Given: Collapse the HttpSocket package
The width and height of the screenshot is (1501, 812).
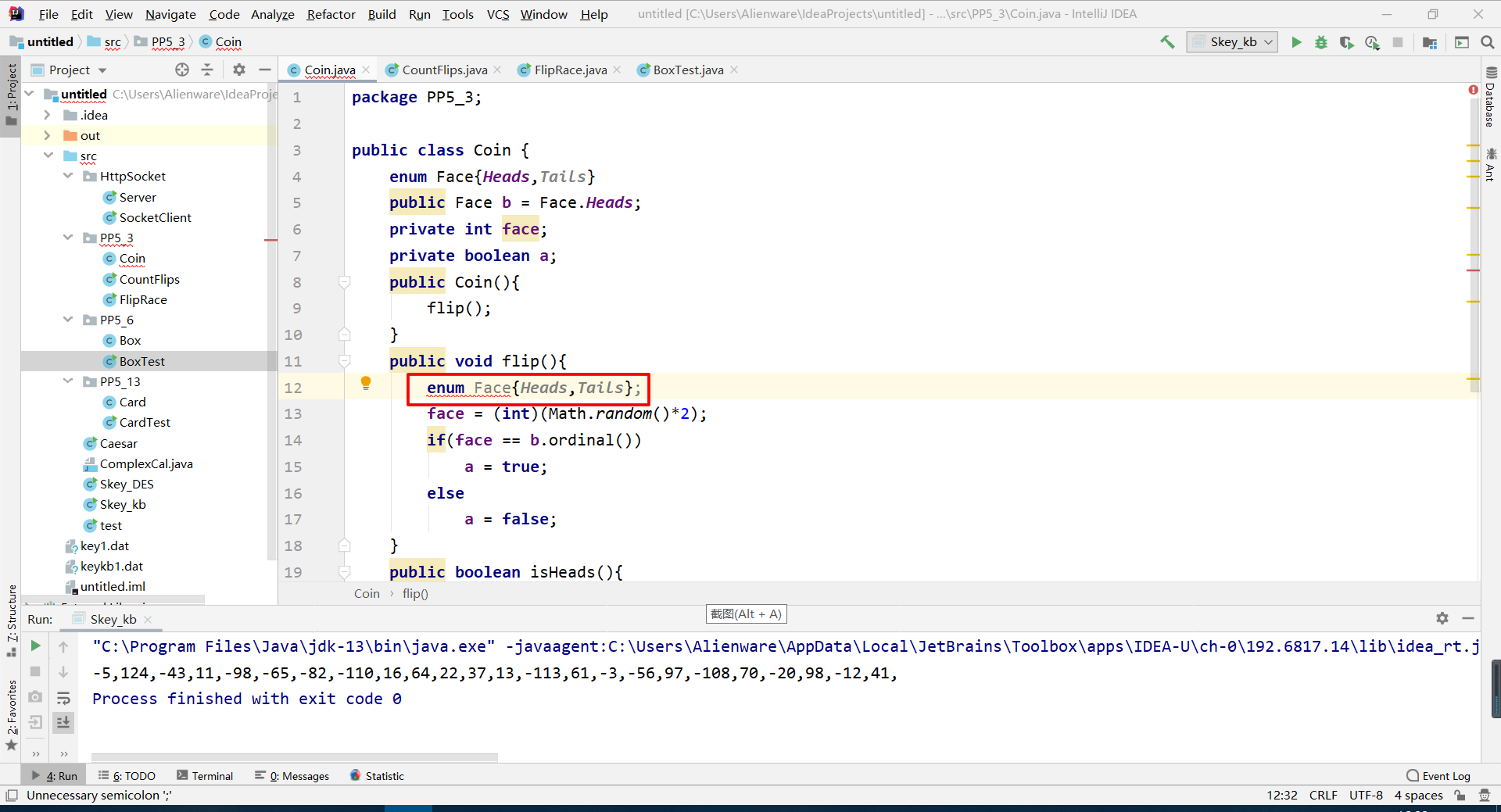Looking at the screenshot, I should 68,176.
